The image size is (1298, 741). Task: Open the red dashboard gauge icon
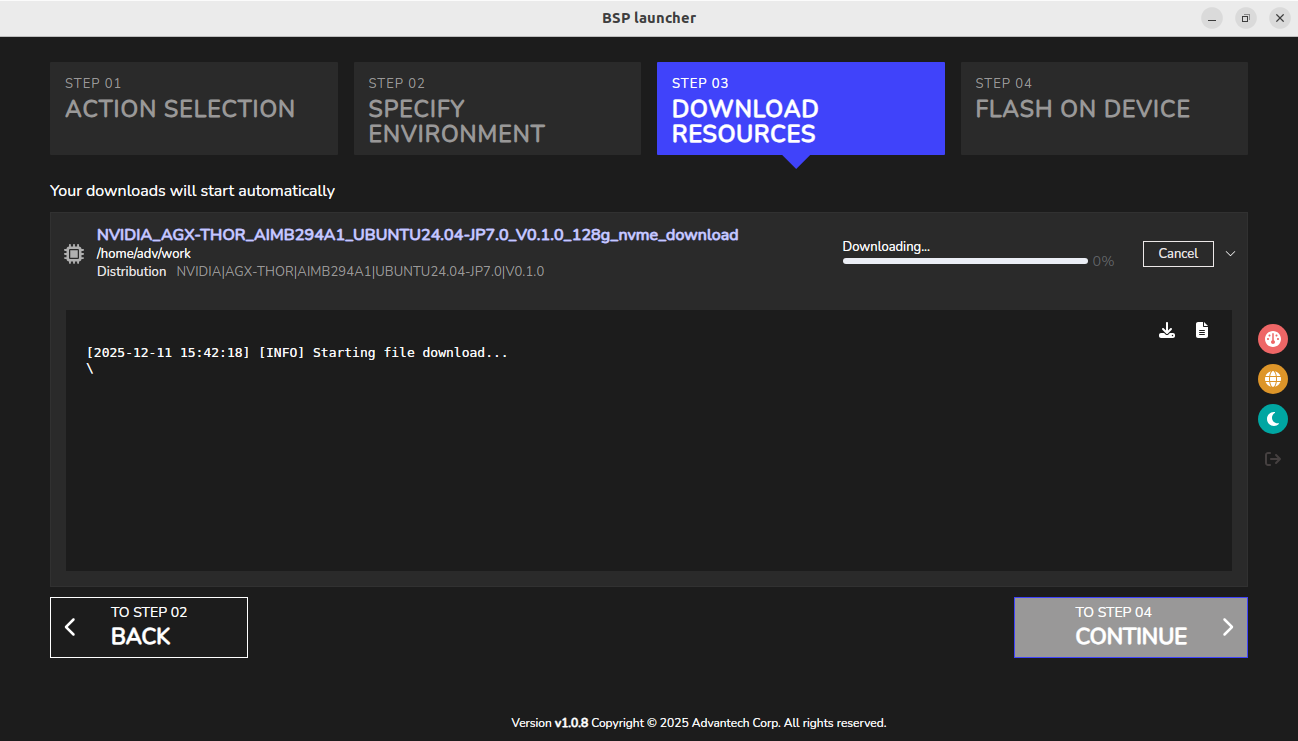(x=1272, y=338)
